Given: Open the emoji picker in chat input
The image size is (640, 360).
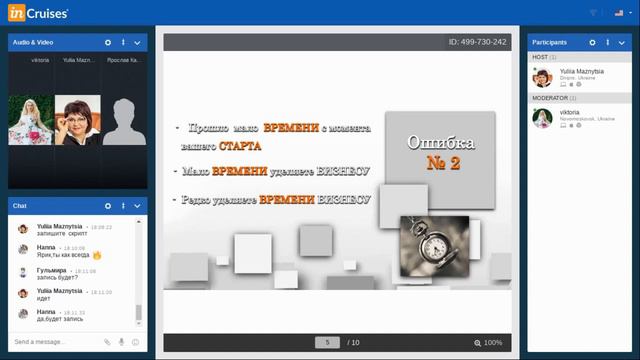Looking at the screenshot, I should point(136,342).
